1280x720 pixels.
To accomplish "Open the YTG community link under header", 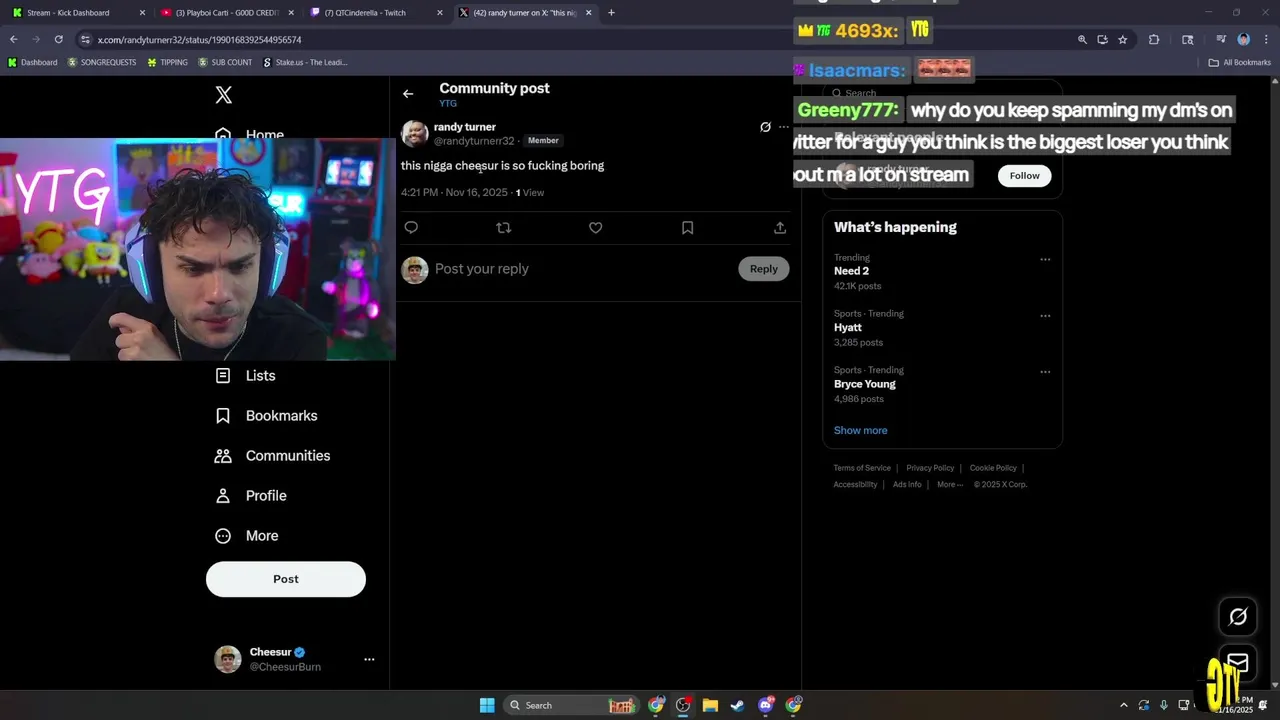I will (x=448, y=104).
